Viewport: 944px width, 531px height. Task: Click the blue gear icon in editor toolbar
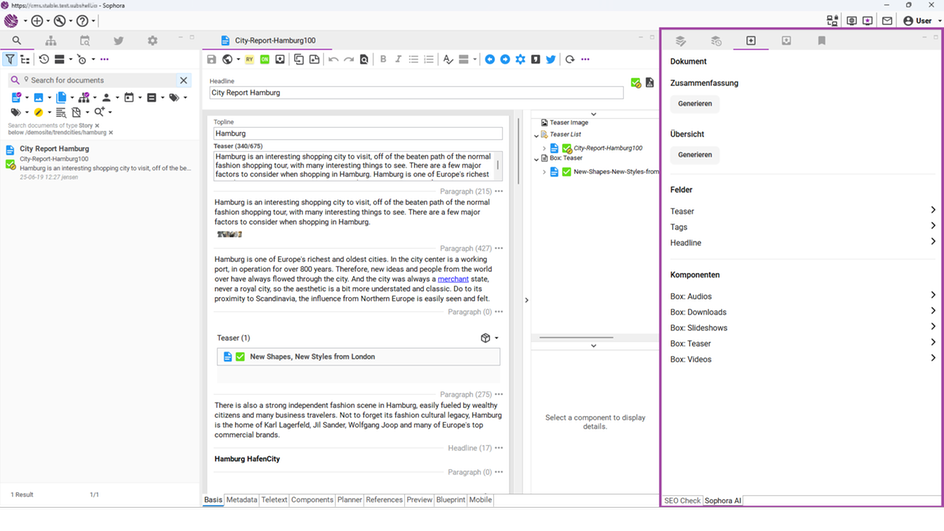[520, 59]
